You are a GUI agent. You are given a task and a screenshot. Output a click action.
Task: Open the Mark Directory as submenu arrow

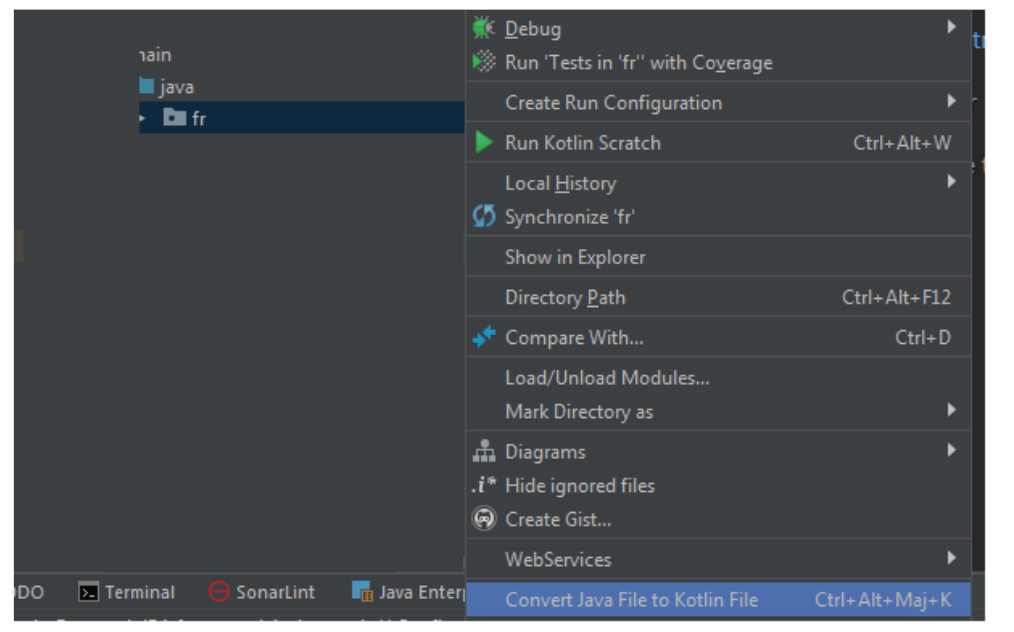[x=951, y=410]
